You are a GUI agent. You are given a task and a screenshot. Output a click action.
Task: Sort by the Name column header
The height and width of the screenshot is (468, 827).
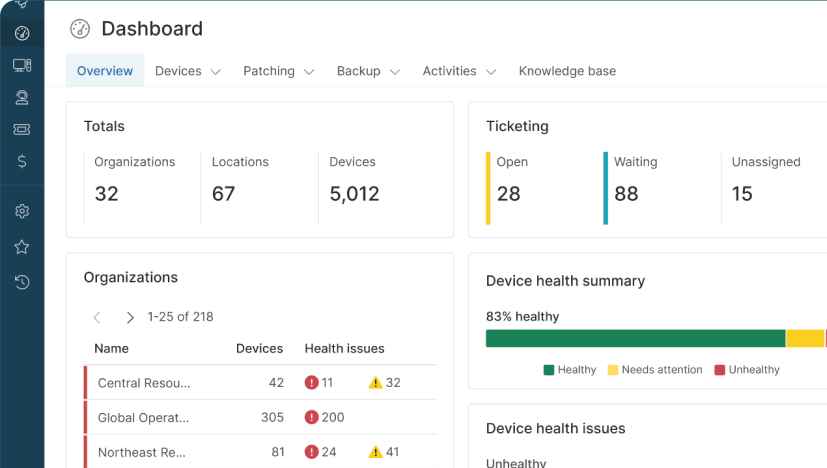(x=111, y=349)
